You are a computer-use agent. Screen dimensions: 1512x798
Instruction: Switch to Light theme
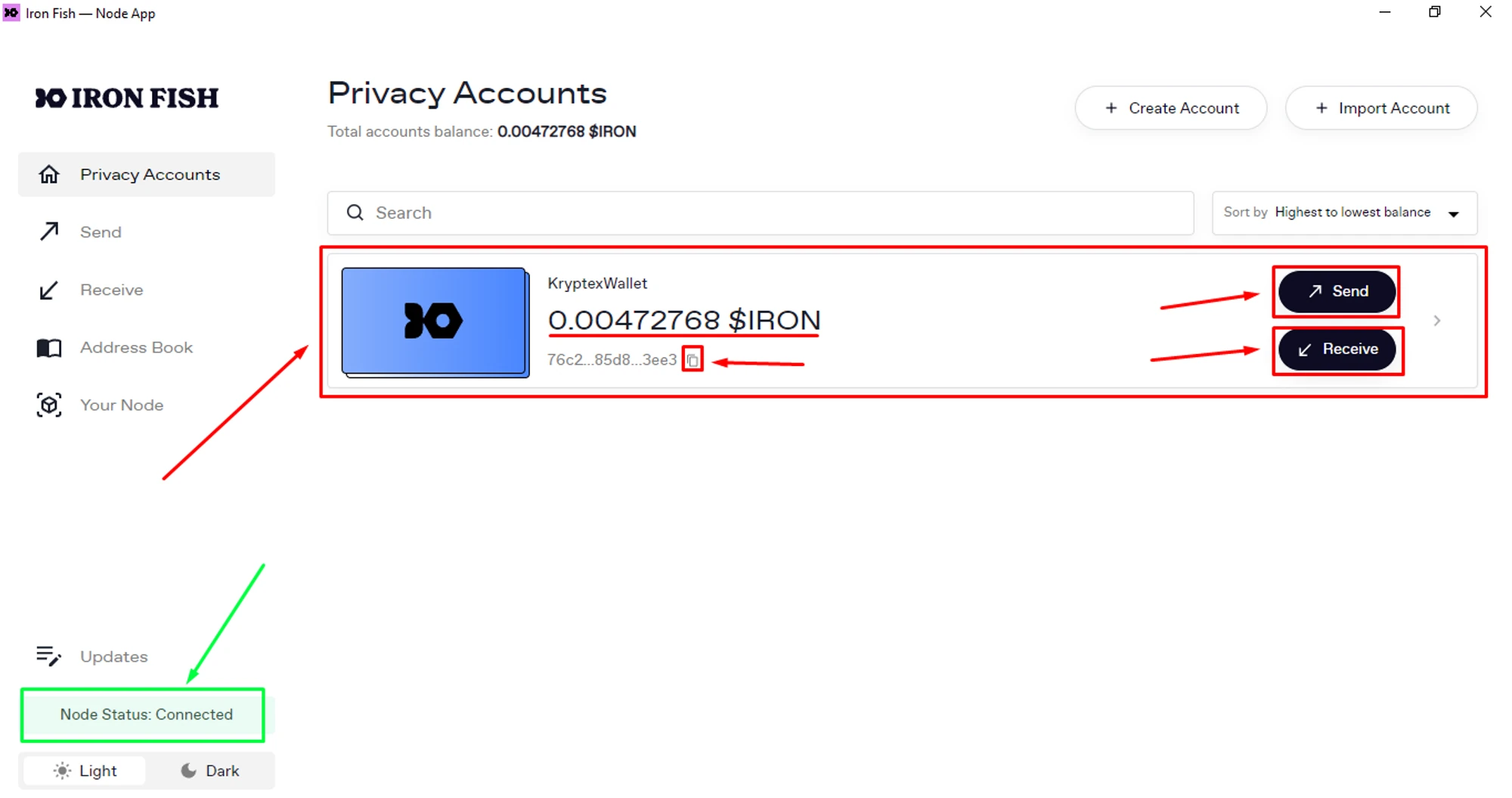pyautogui.click(x=85, y=771)
